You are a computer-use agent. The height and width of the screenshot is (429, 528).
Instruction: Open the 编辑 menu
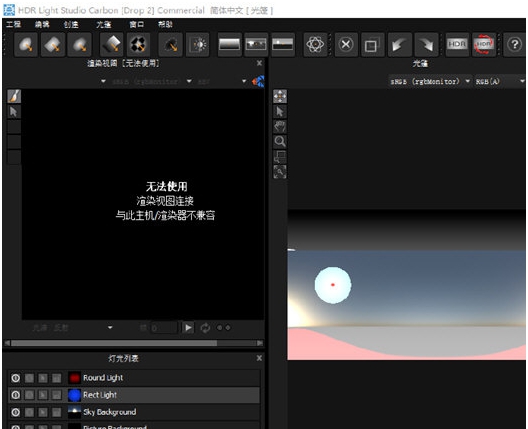click(42, 25)
